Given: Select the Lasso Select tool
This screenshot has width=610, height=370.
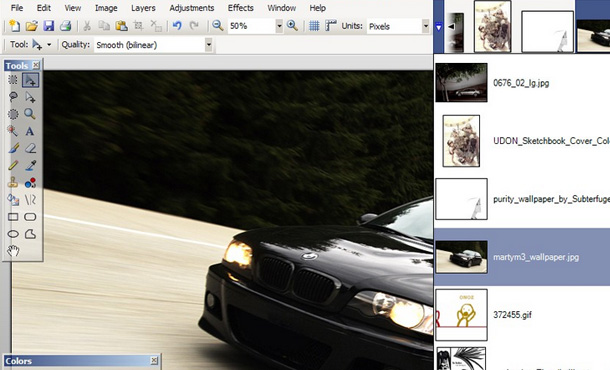Looking at the screenshot, I should tap(13, 96).
